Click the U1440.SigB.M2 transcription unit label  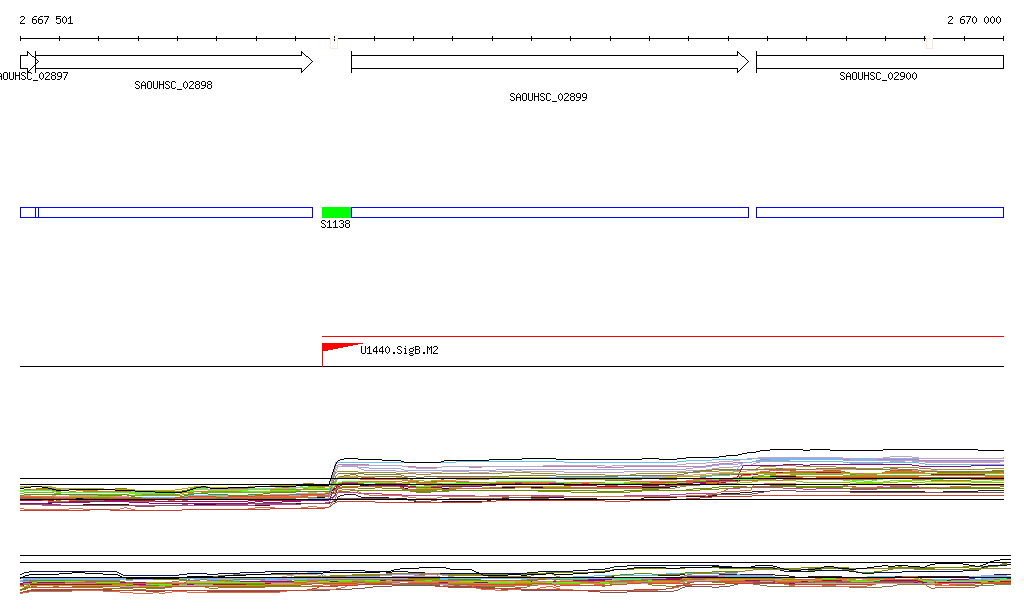pyautogui.click(x=399, y=351)
